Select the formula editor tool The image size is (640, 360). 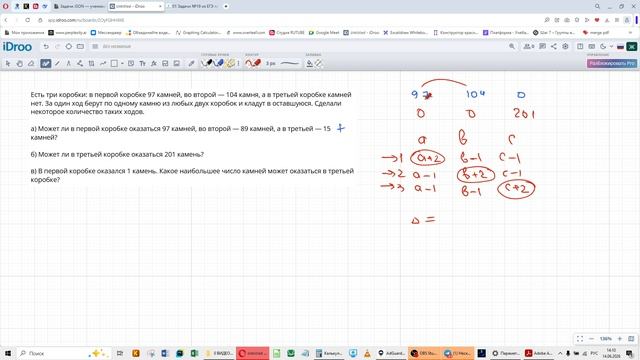click(x=153, y=63)
